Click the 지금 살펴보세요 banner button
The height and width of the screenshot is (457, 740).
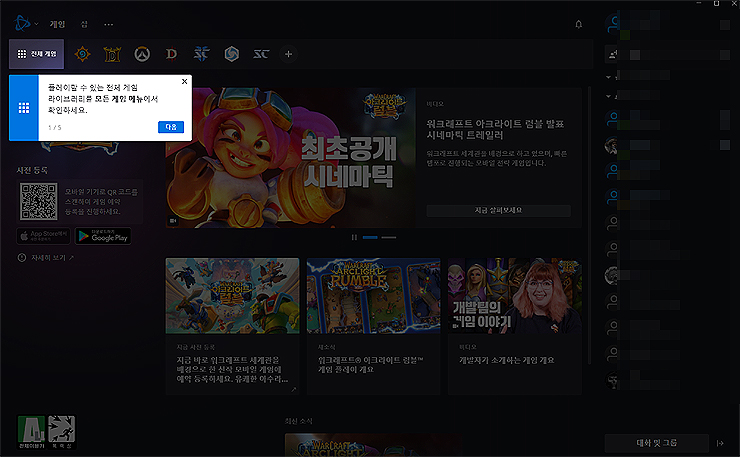pyautogui.click(x=498, y=211)
